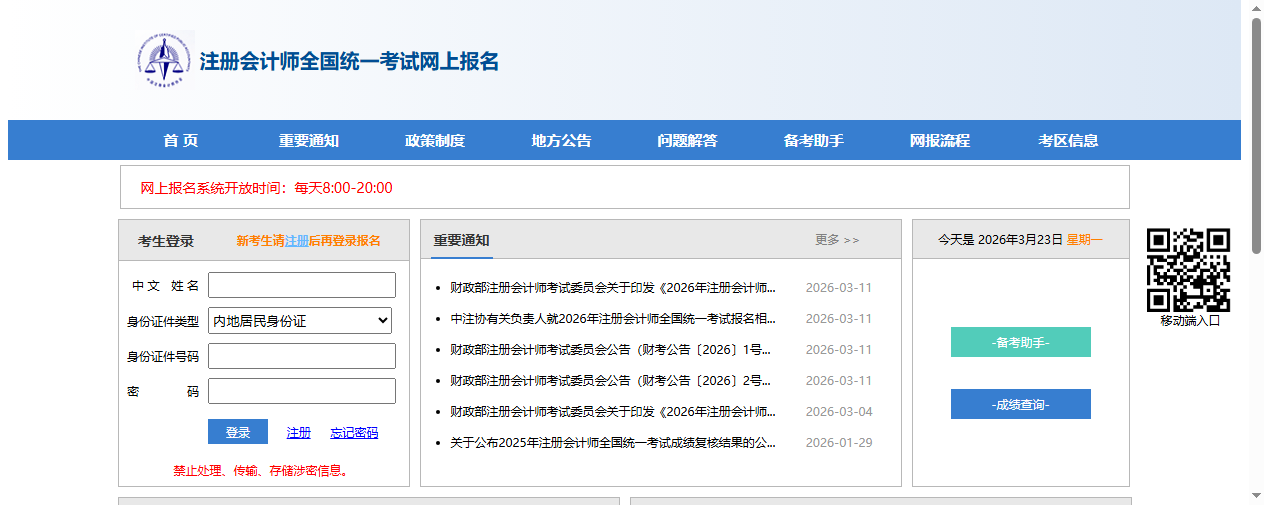Open the 政策制度 navigation item
Image resolution: width=1264 pixels, height=505 pixels.
[x=435, y=141]
